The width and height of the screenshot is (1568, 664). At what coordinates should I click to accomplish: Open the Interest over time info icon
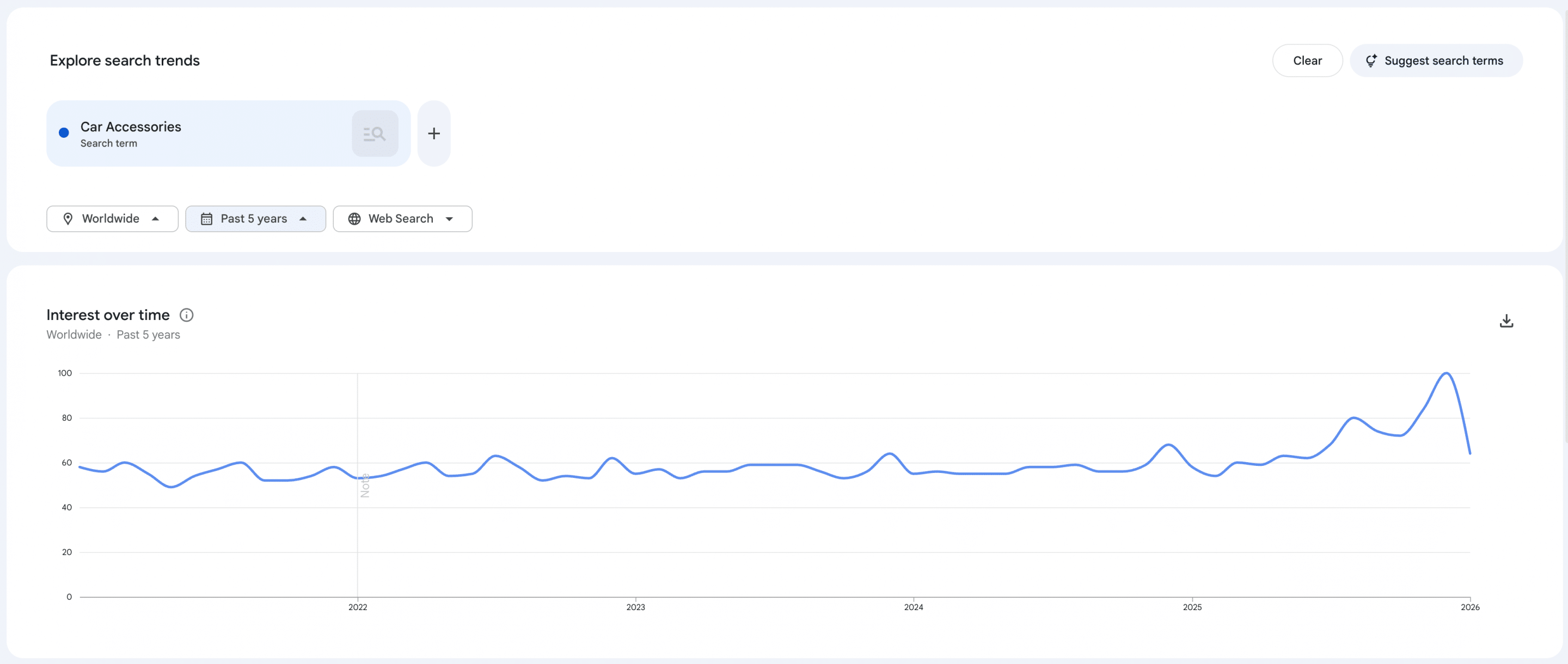click(186, 315)
